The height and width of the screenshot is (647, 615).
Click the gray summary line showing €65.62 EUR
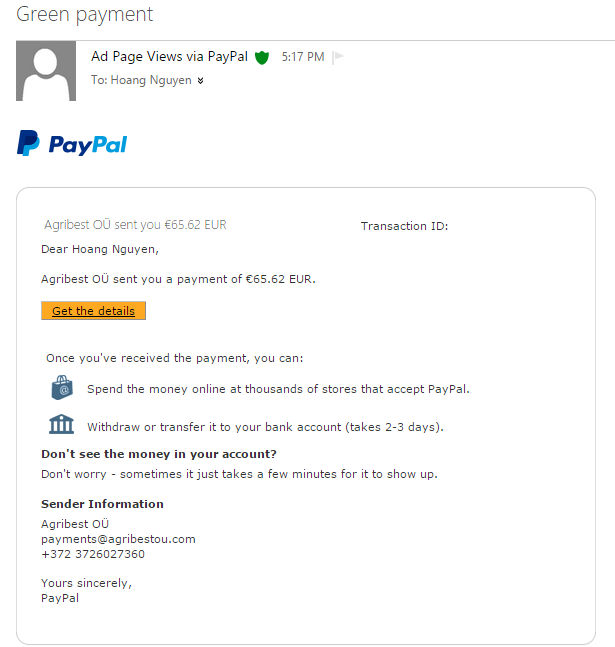135,225
